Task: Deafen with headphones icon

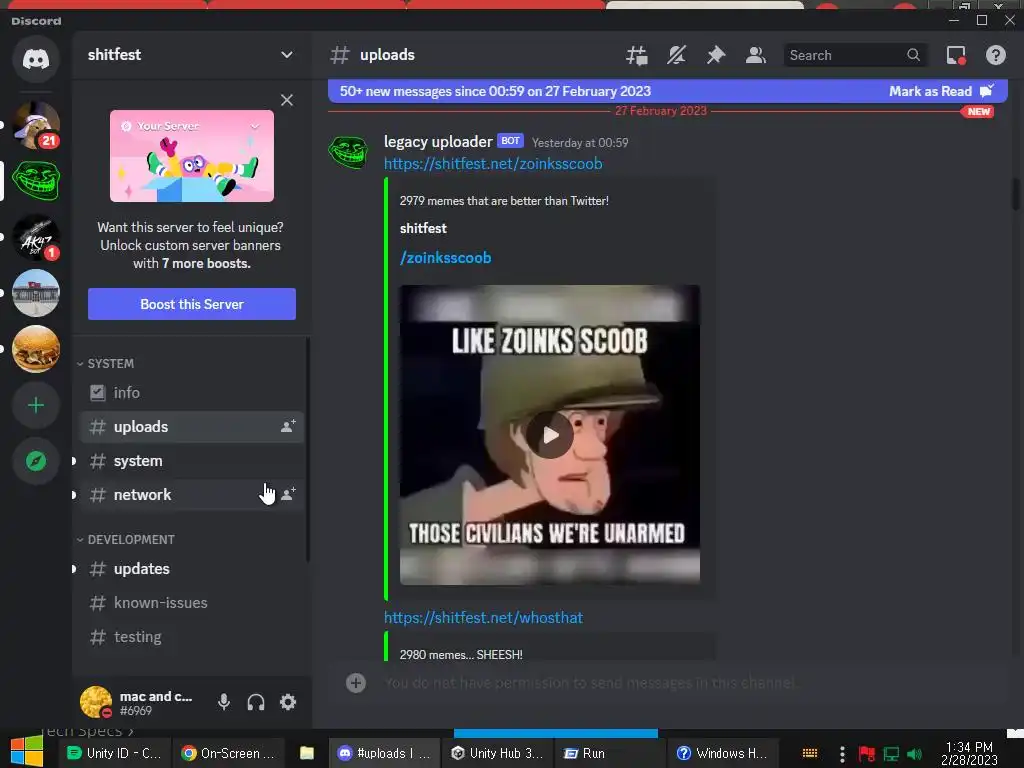Action: [x=255, y=702]
